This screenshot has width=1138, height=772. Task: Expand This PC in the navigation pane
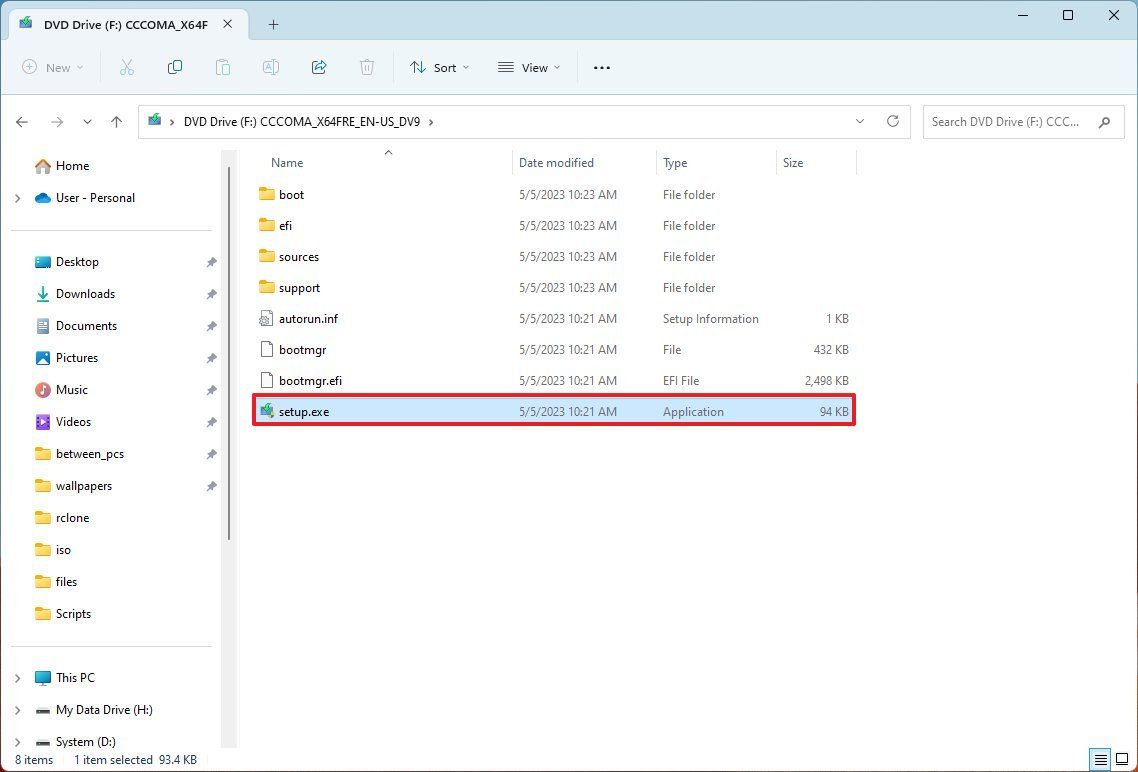[x=18, y=677]
